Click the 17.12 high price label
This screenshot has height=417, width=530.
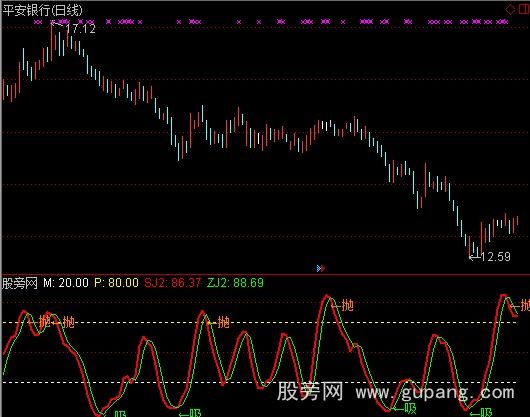(x=81, y=29)
